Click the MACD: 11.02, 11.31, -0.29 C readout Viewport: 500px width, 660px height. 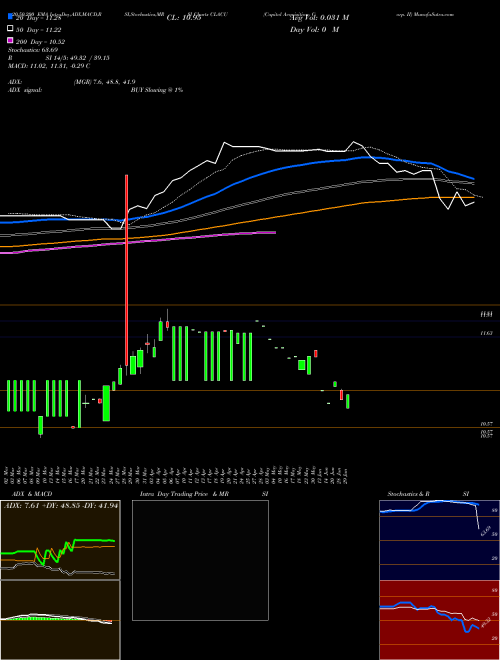click(x=49, y=66)
